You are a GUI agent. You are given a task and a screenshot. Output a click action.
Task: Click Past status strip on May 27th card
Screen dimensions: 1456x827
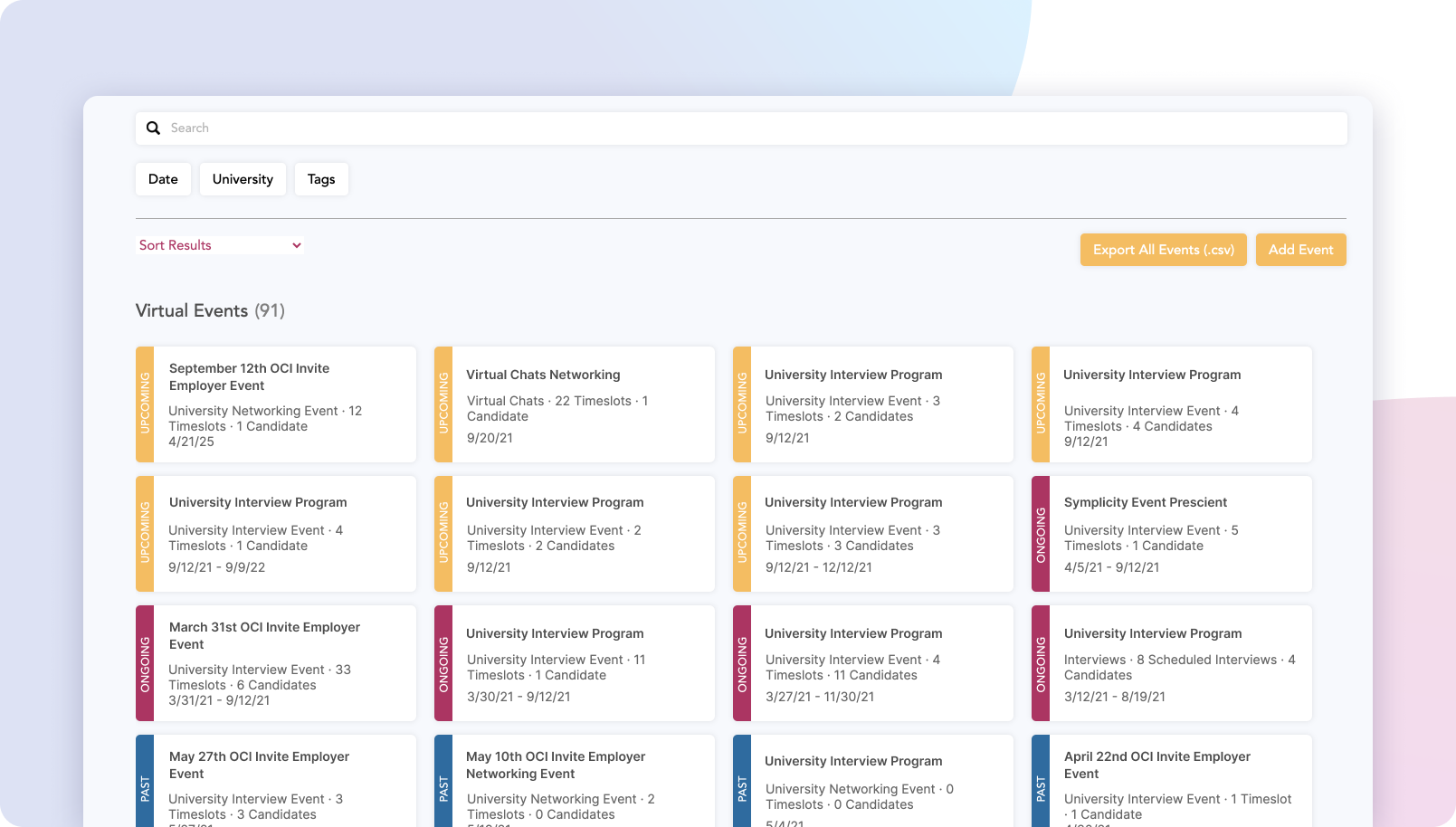145,787
